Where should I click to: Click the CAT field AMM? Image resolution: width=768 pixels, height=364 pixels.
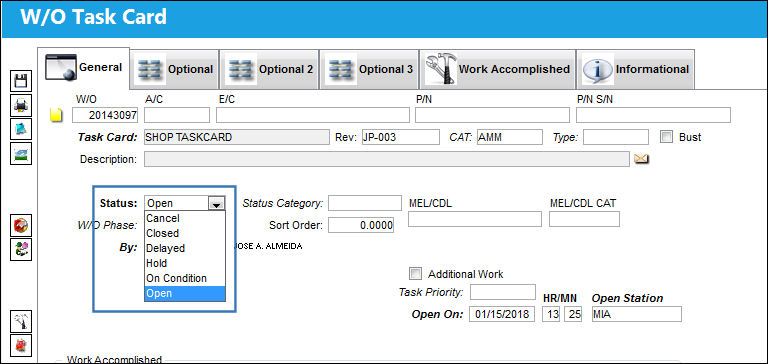(509, 137)
